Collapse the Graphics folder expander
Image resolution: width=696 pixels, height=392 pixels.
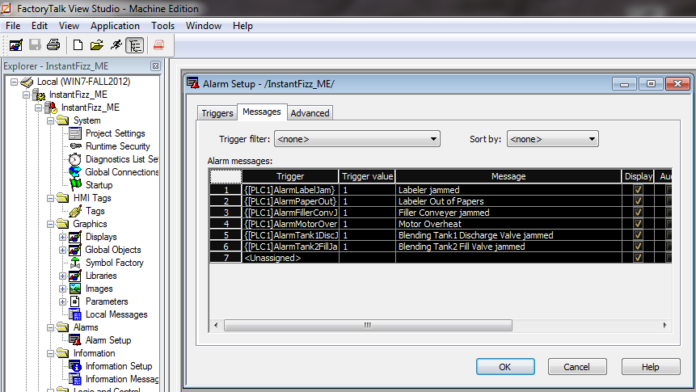pos(51,224)
